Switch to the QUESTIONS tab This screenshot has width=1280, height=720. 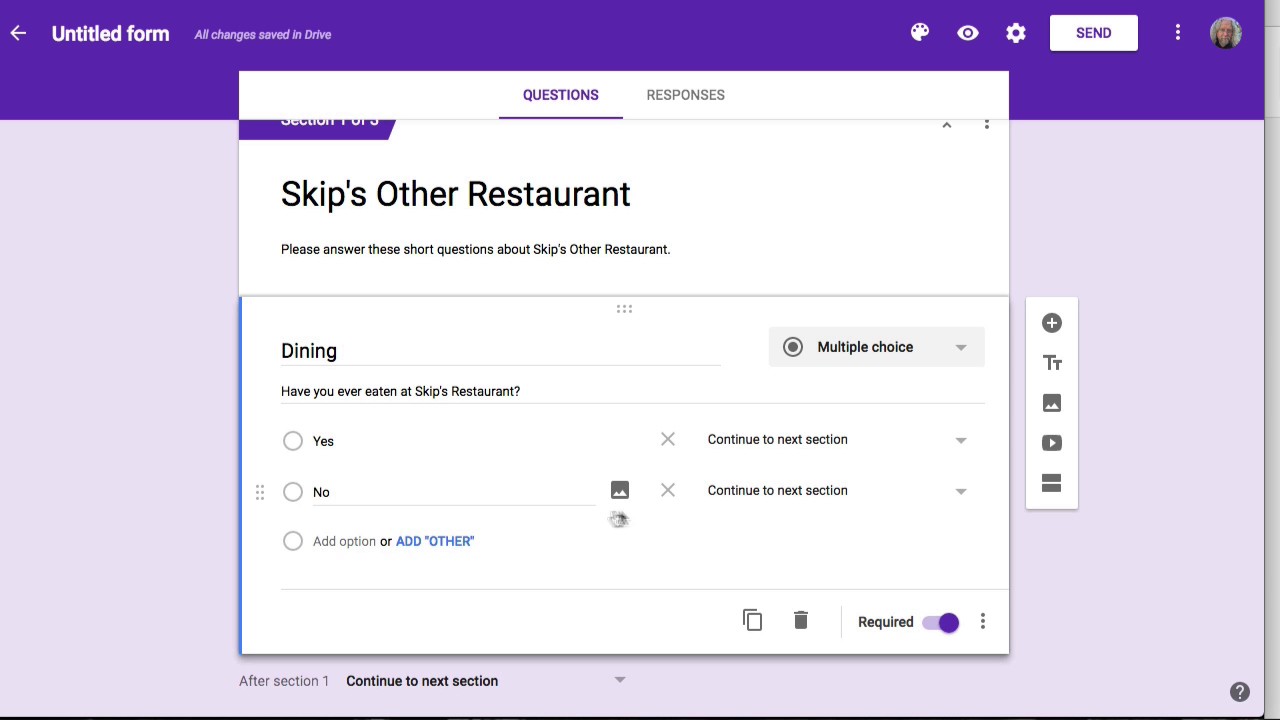(561, 95)
